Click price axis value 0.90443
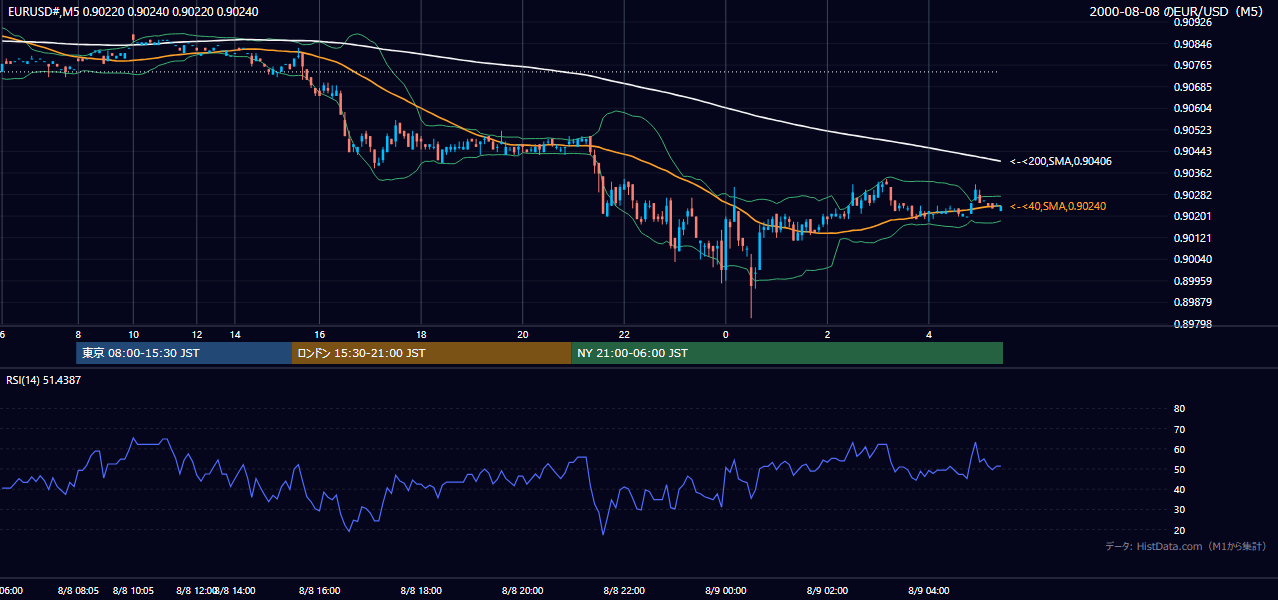 coord(1193,151)
